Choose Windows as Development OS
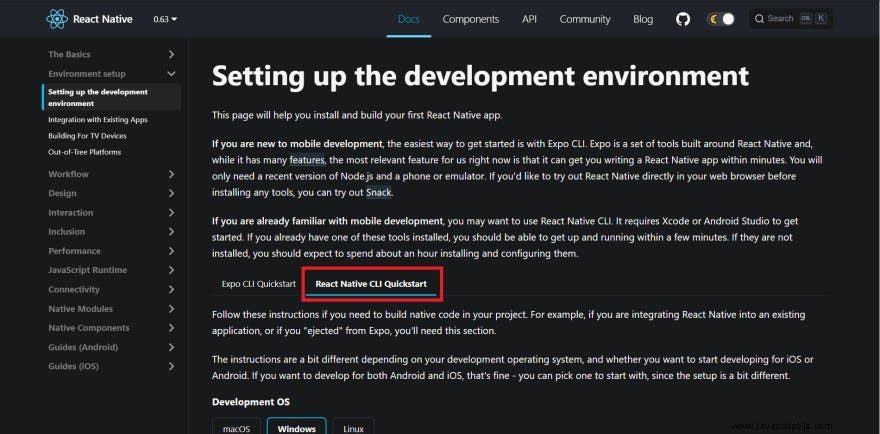The width and height of the screenshot is (880, 434). pyautogui.click(x=296, y=428)
